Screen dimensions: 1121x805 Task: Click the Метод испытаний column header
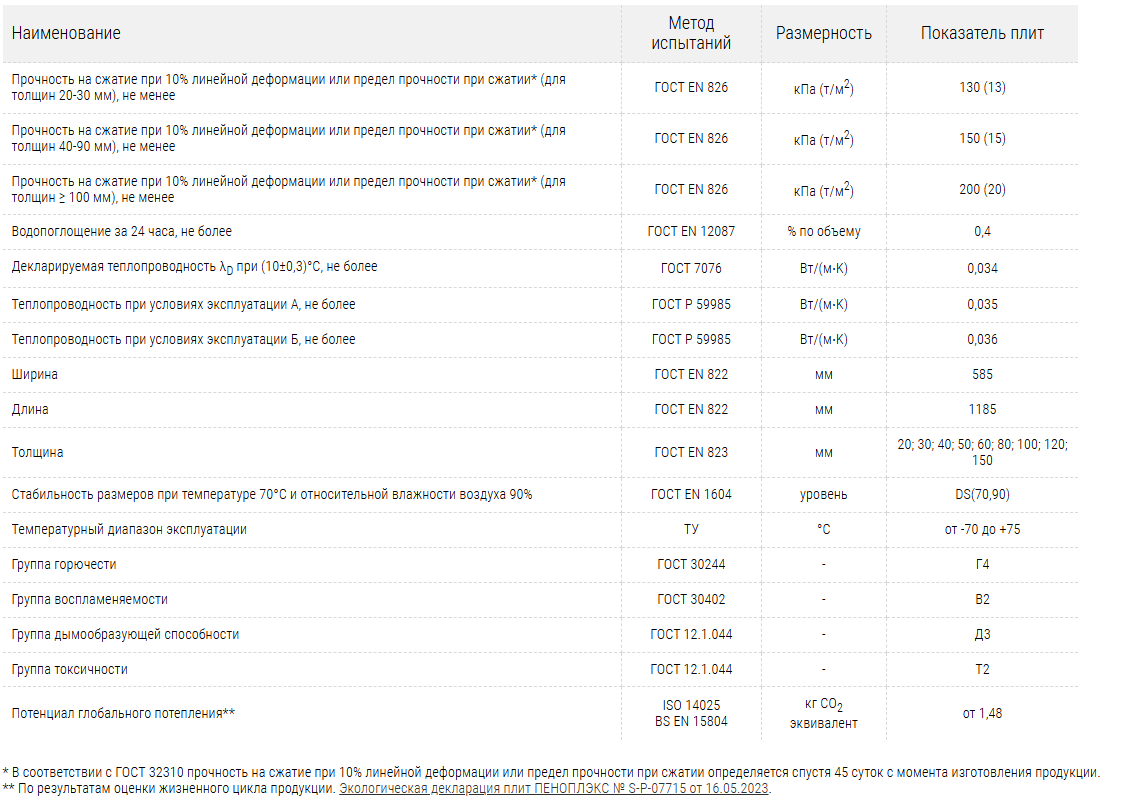691,33
